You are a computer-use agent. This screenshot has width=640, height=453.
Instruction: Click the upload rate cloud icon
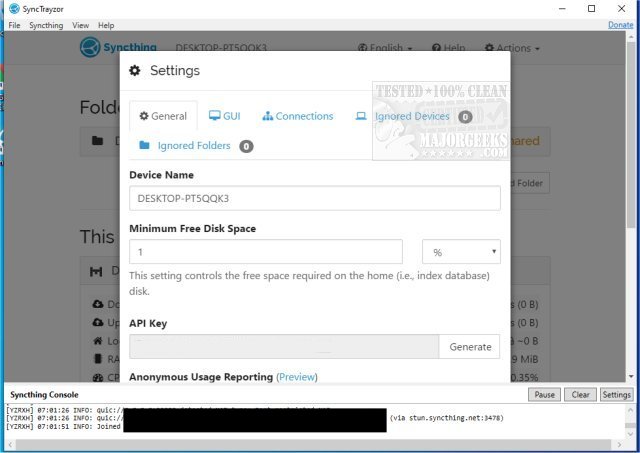point(98,322)
